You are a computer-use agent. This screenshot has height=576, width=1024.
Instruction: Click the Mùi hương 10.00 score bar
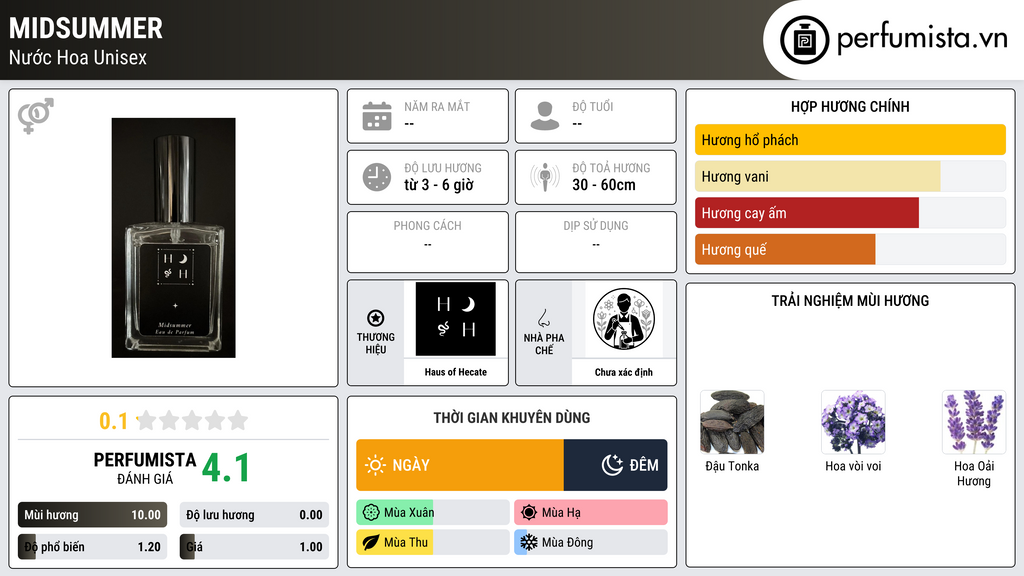tap(92, 515)
